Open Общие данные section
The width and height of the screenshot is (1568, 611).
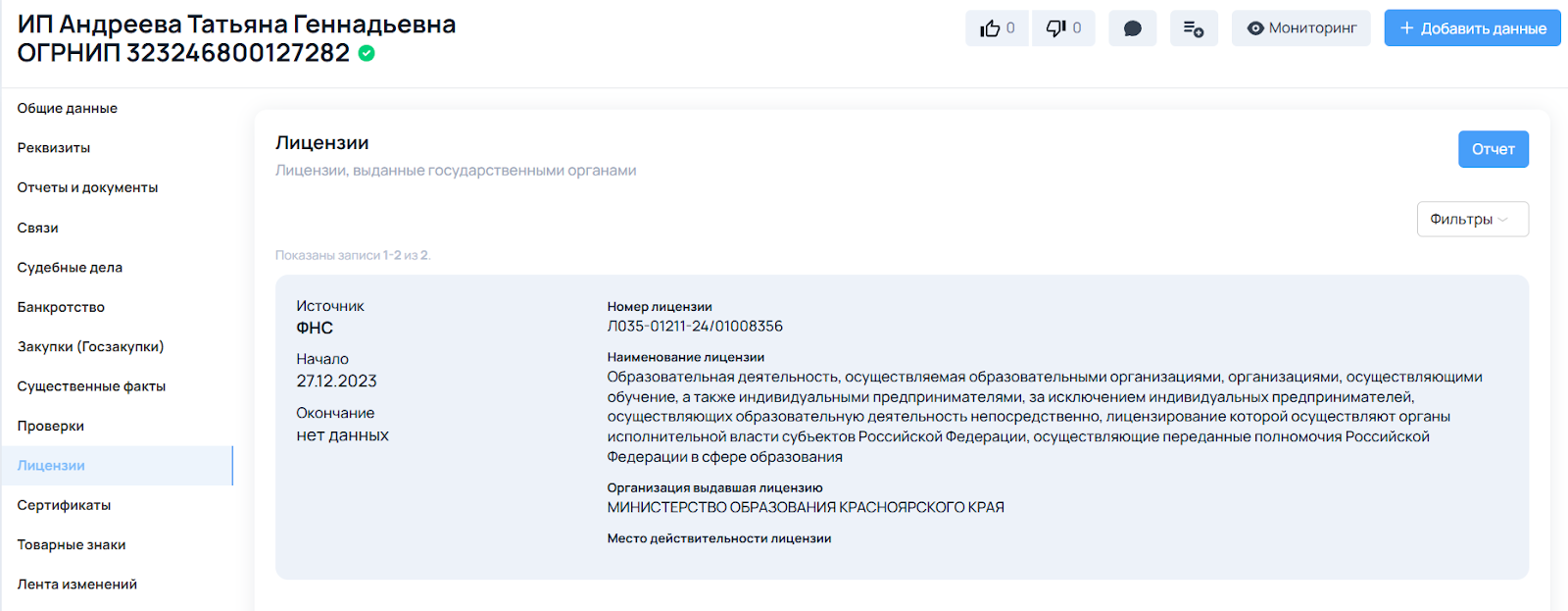pyautogui.click(x=68, y=108)
